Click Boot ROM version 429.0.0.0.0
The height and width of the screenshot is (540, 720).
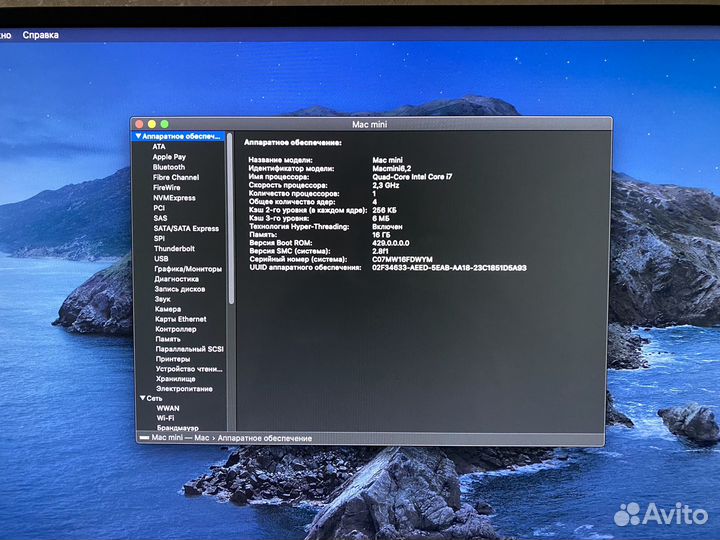[x=391, y=243]
